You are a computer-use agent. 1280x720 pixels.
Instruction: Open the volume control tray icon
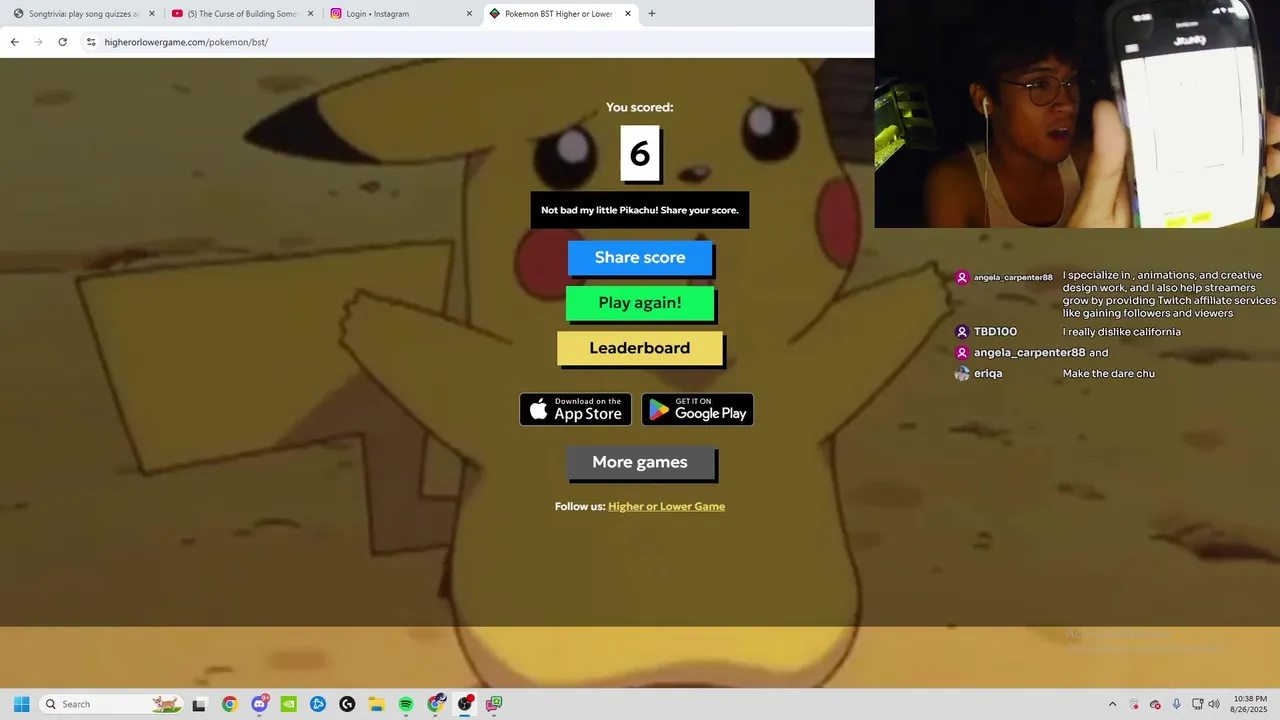coord(1214,704)
